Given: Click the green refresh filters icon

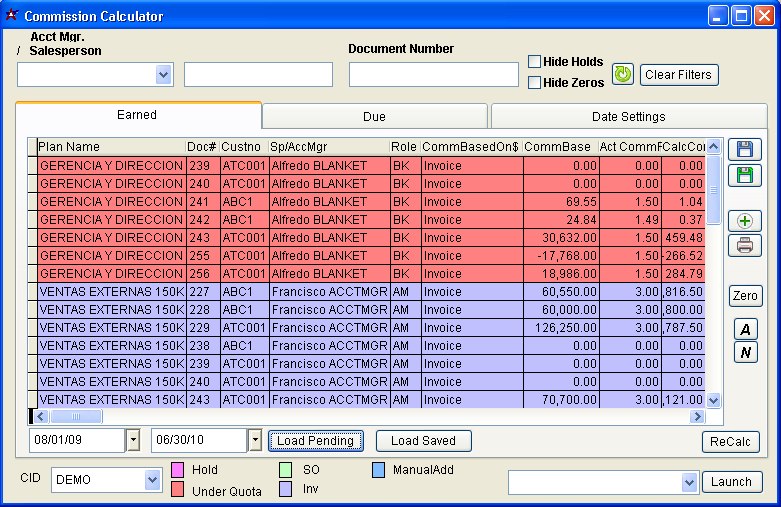Looking at the screenshot, I should pyautogui.click(x=622, y=74).
